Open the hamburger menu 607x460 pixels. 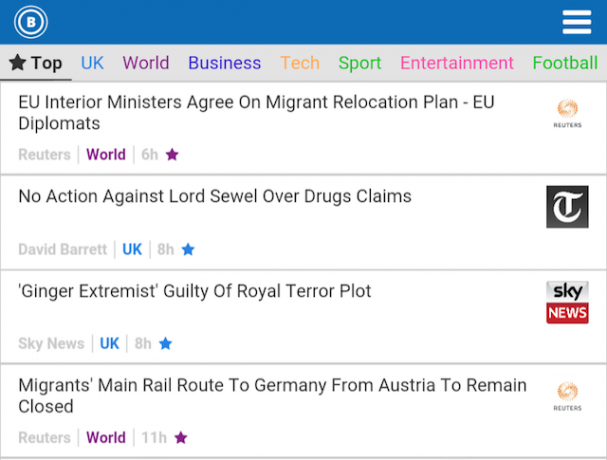pos(576,22)
